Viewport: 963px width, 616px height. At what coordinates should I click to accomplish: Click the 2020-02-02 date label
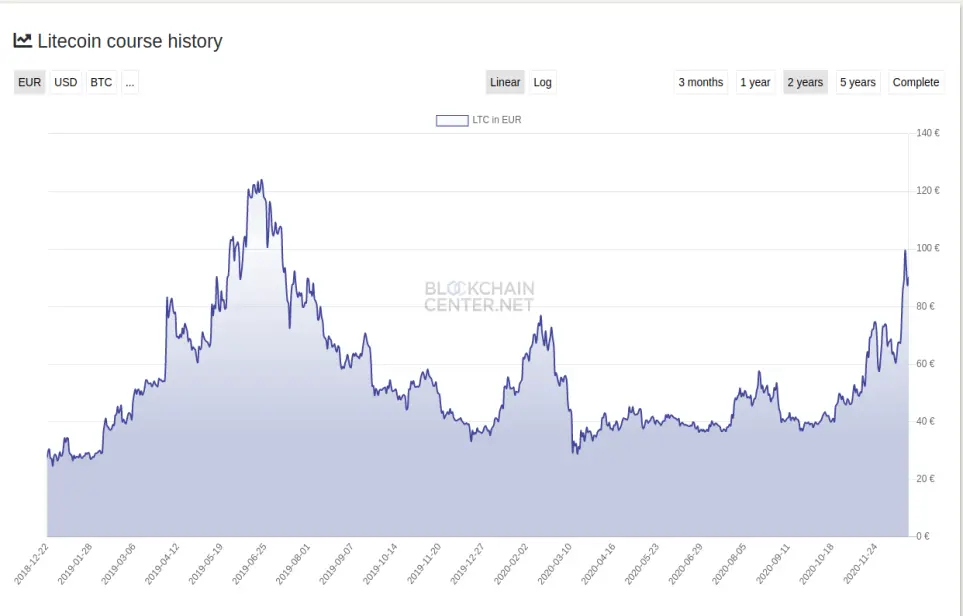pyautogui.click(x=511, y=564)
